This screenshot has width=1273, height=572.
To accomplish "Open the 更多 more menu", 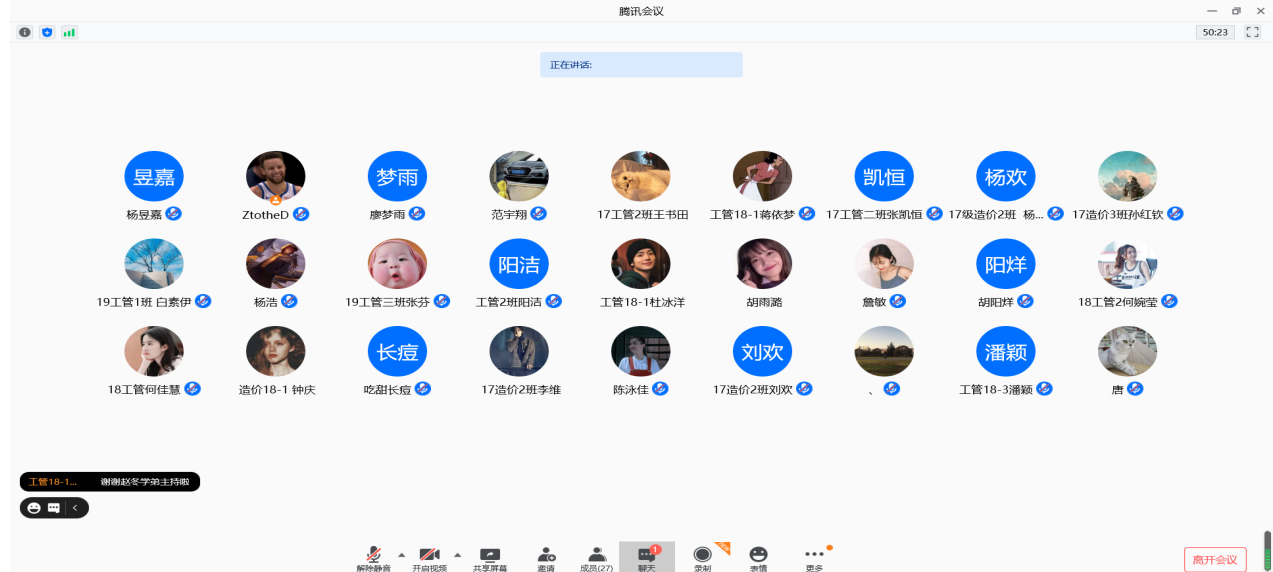I will pyautogui.click(x=814, y=557).
